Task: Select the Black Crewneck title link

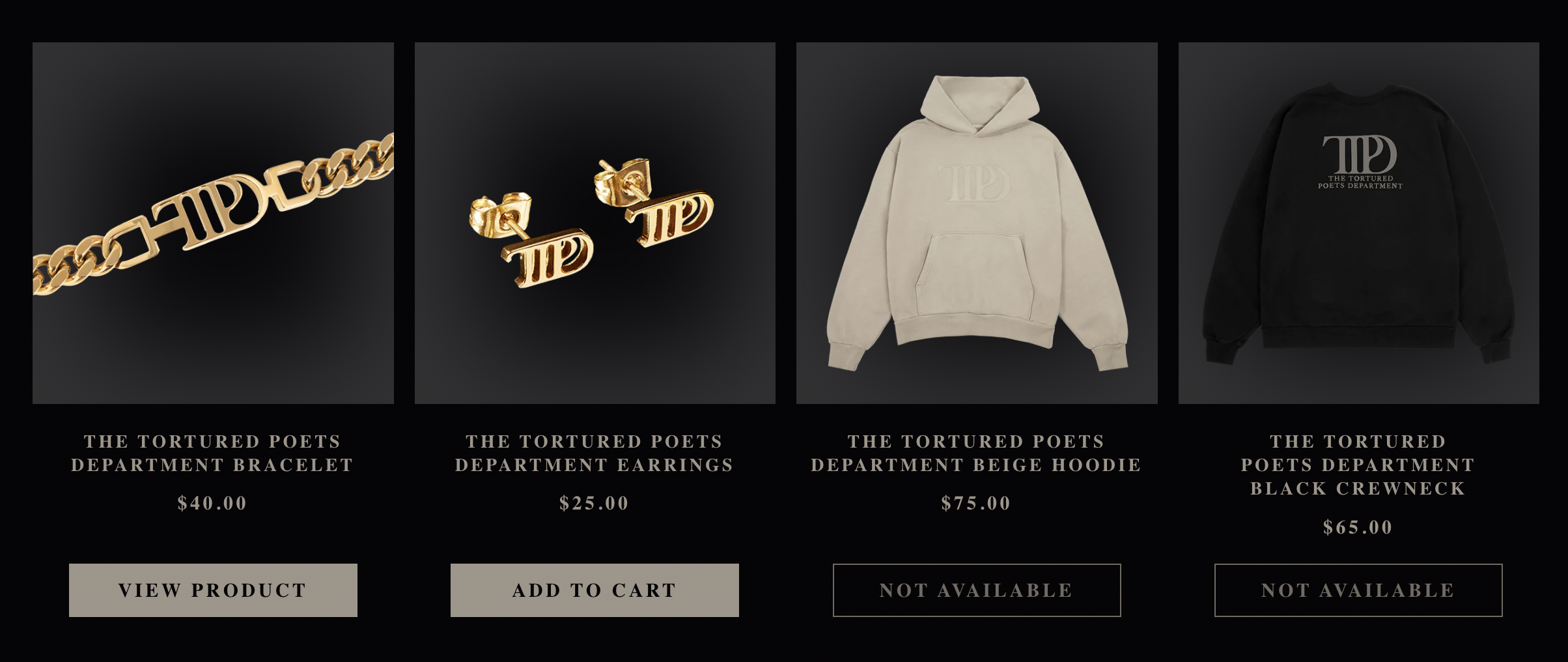Action: point(1358,465)
